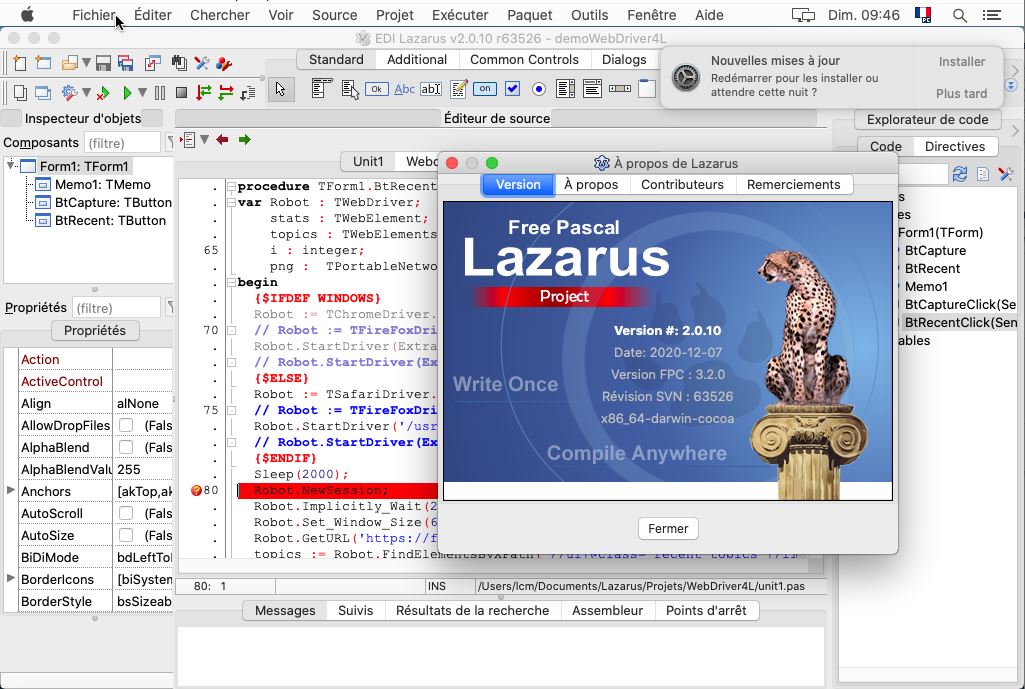Screen dimensions: 1025x689
Task: Click Installer in the update notification
Action: click(x=962, y=61)
